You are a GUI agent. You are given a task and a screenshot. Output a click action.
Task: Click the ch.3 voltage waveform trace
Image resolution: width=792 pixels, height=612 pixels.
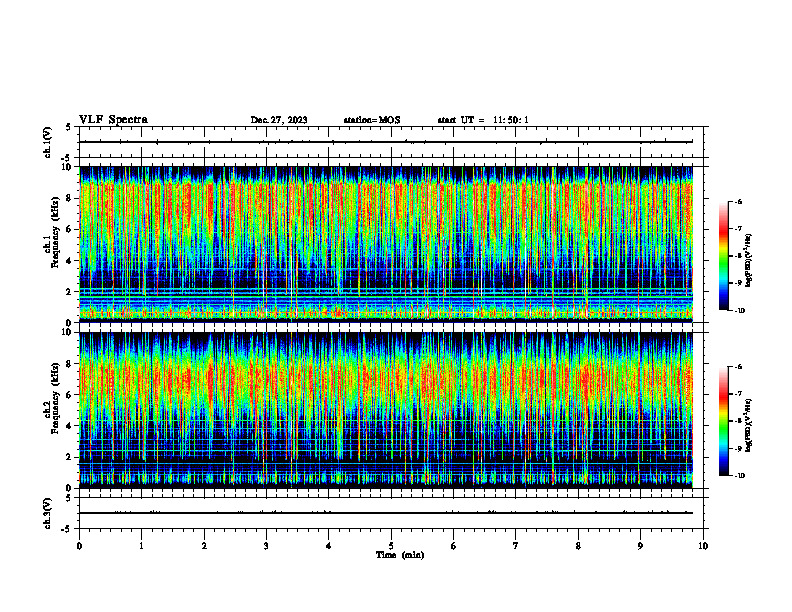386,513
